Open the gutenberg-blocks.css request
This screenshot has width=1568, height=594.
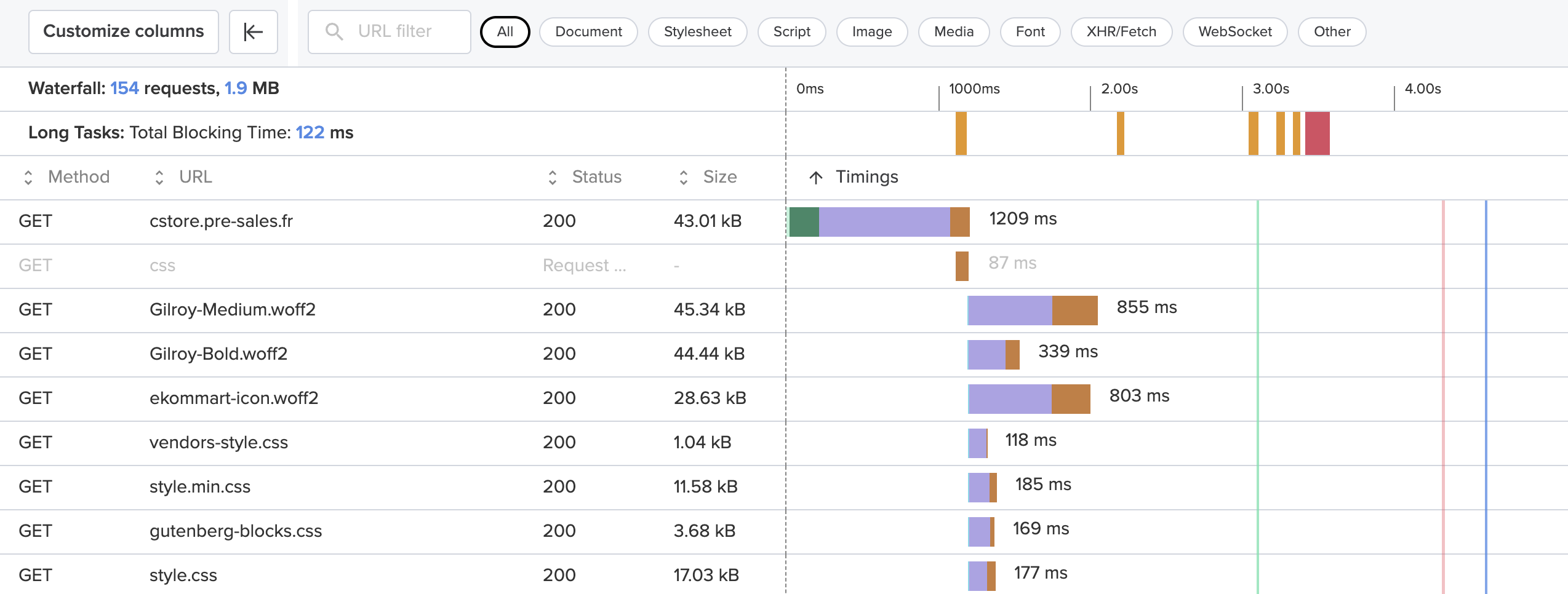(236, 531)
